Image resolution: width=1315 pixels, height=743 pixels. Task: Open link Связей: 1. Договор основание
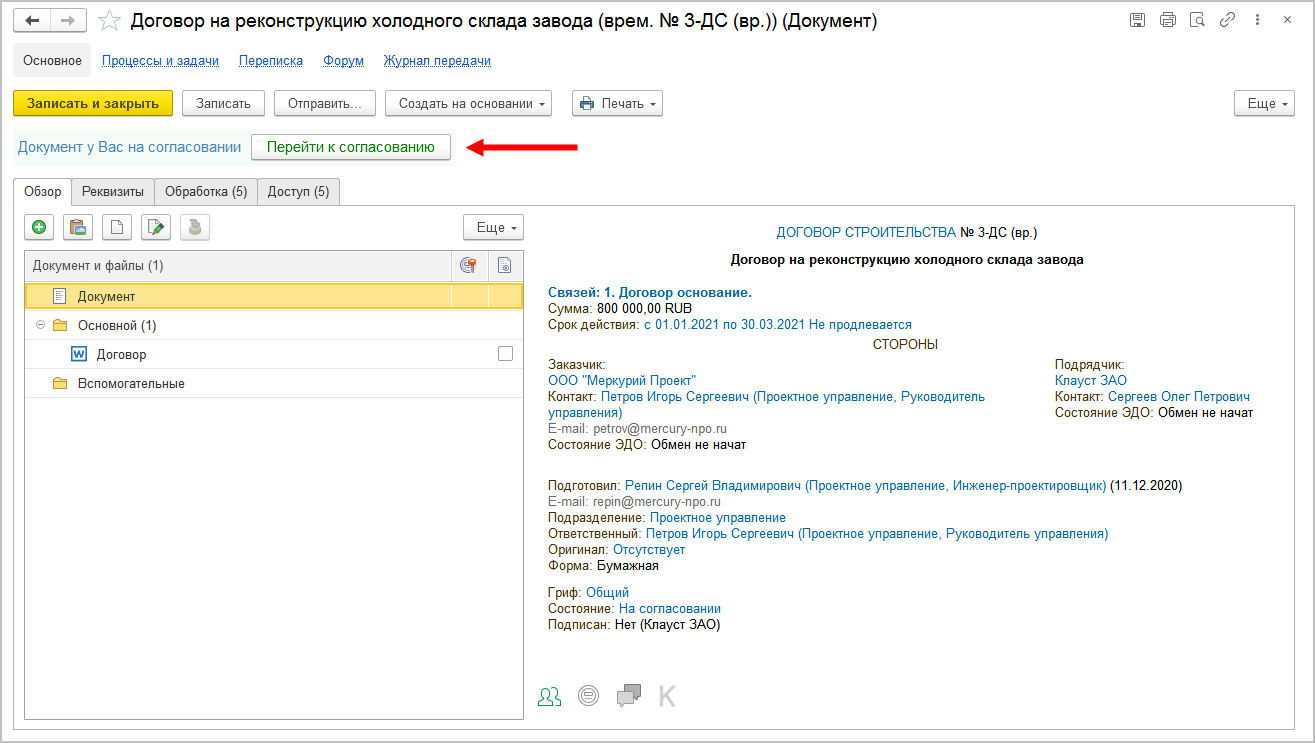point(650,292)
